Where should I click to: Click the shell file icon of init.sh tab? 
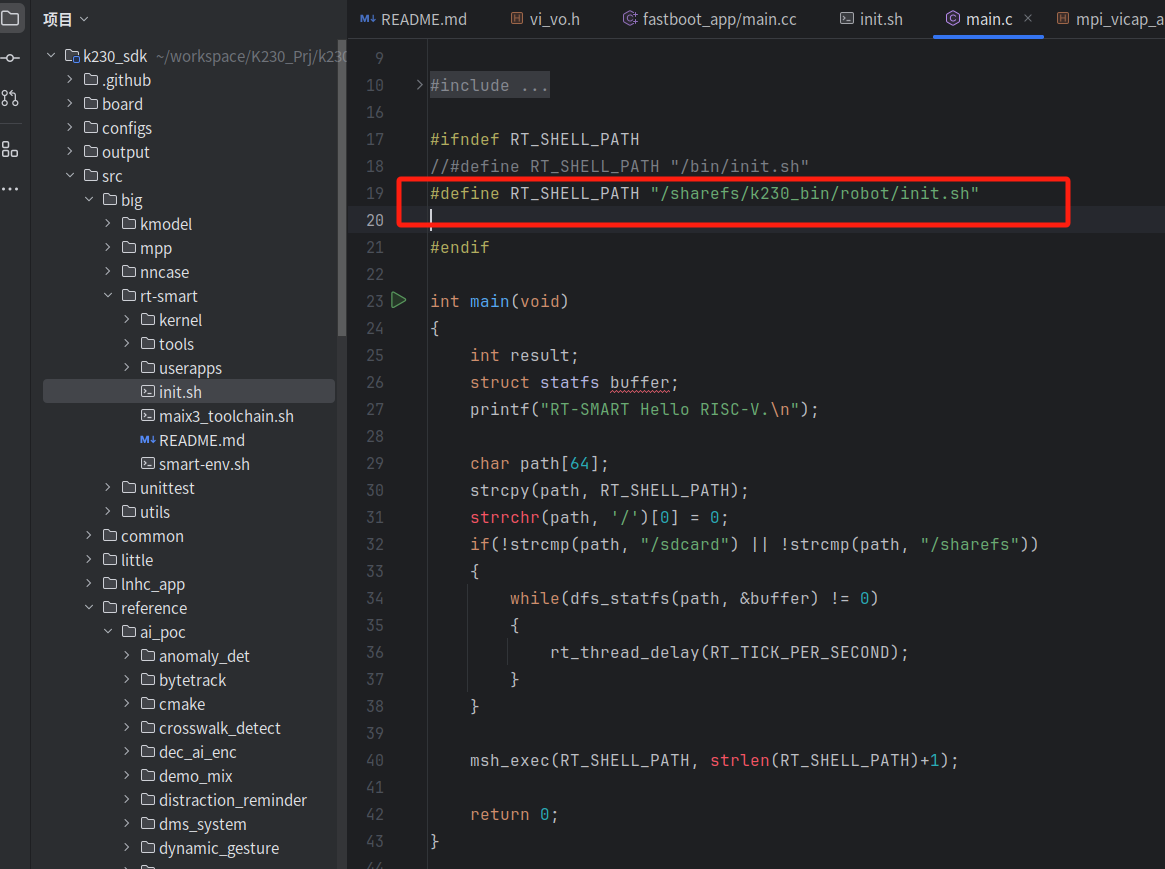pos(847,19)
